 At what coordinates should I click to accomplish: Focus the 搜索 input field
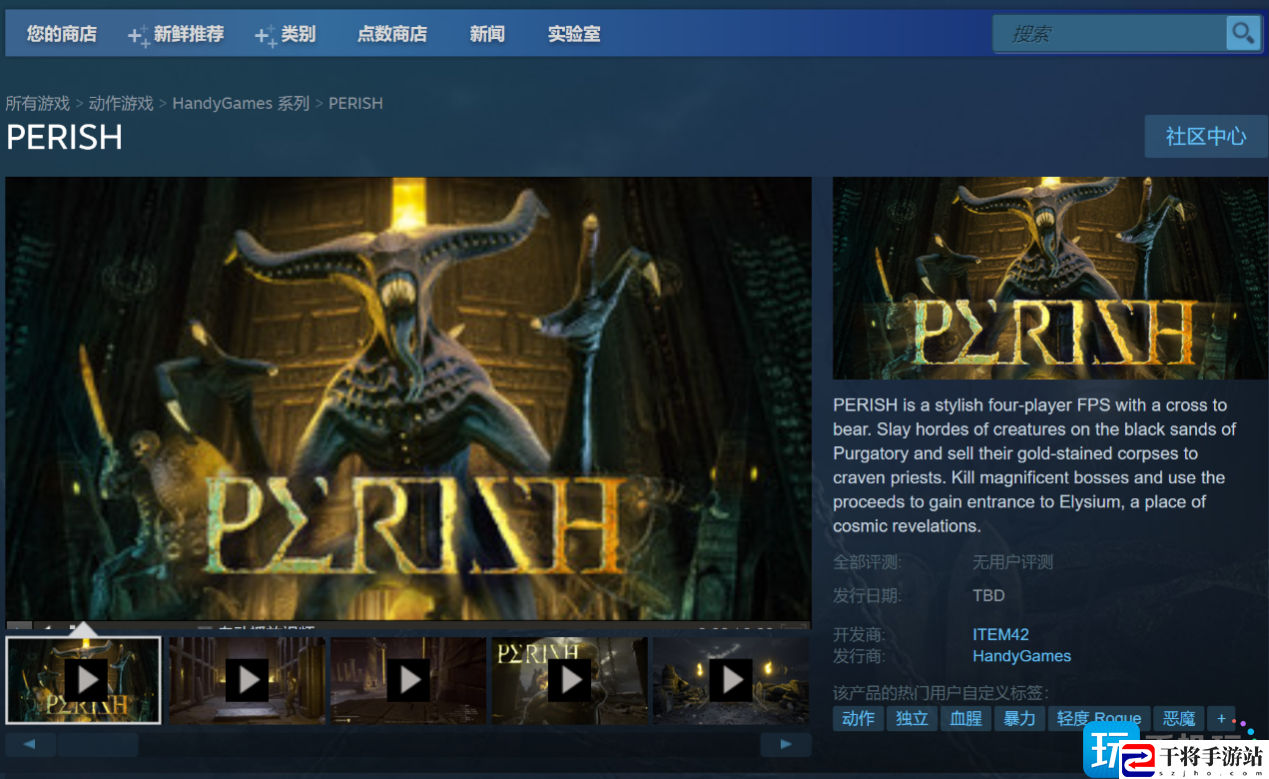pyautogui.click(x=1110, y=33)
